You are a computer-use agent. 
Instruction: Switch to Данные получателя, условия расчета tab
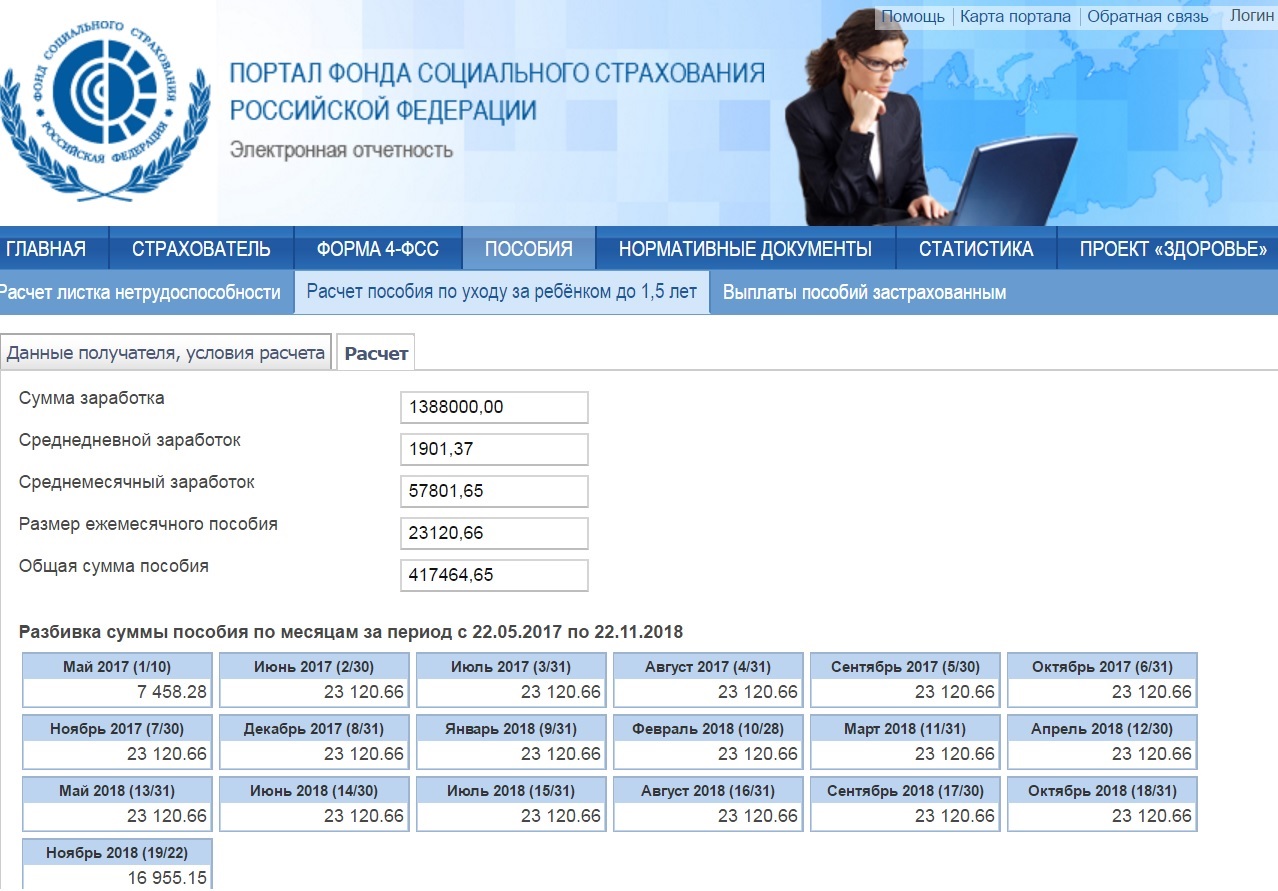coord(166,353)
